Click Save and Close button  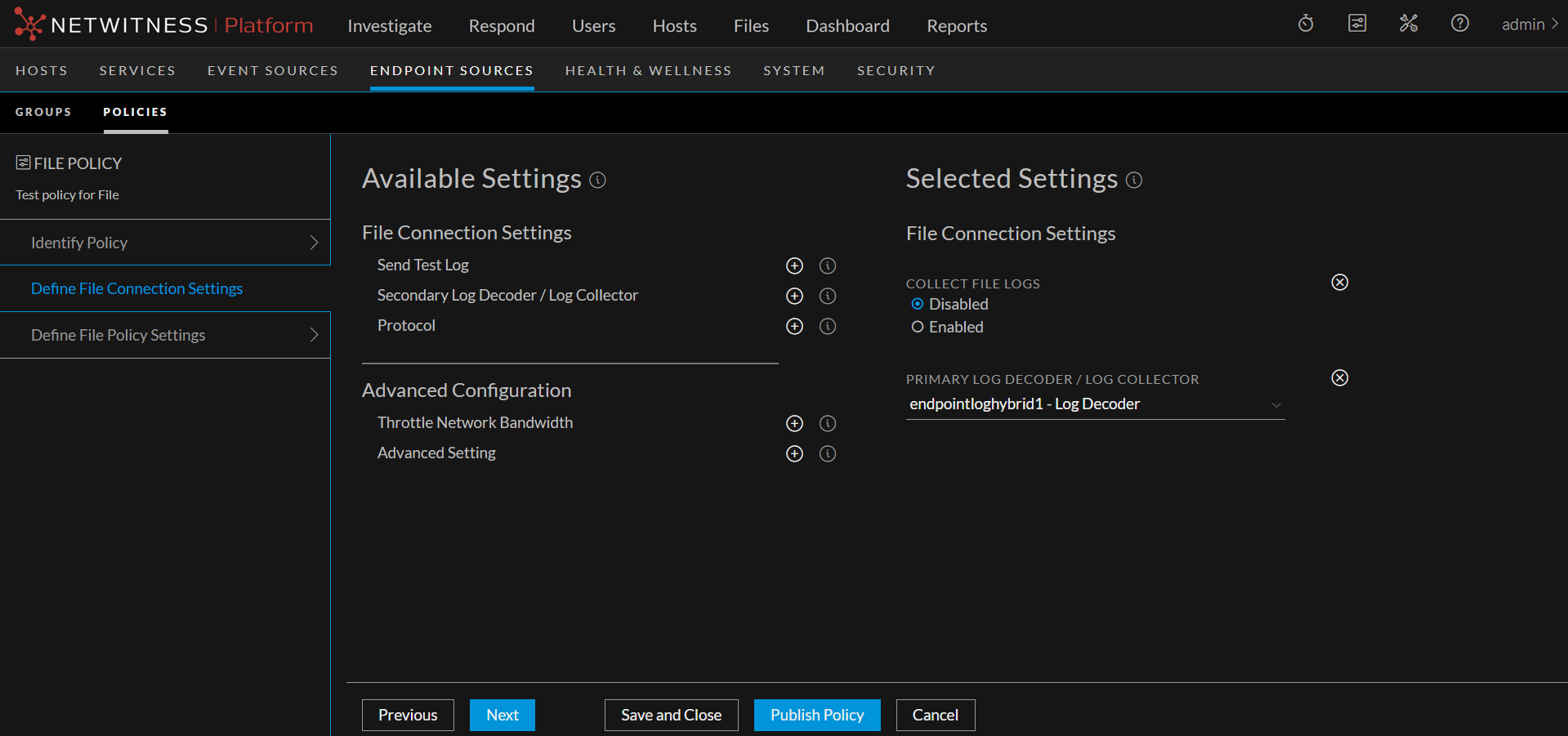[x=671, y=715]
